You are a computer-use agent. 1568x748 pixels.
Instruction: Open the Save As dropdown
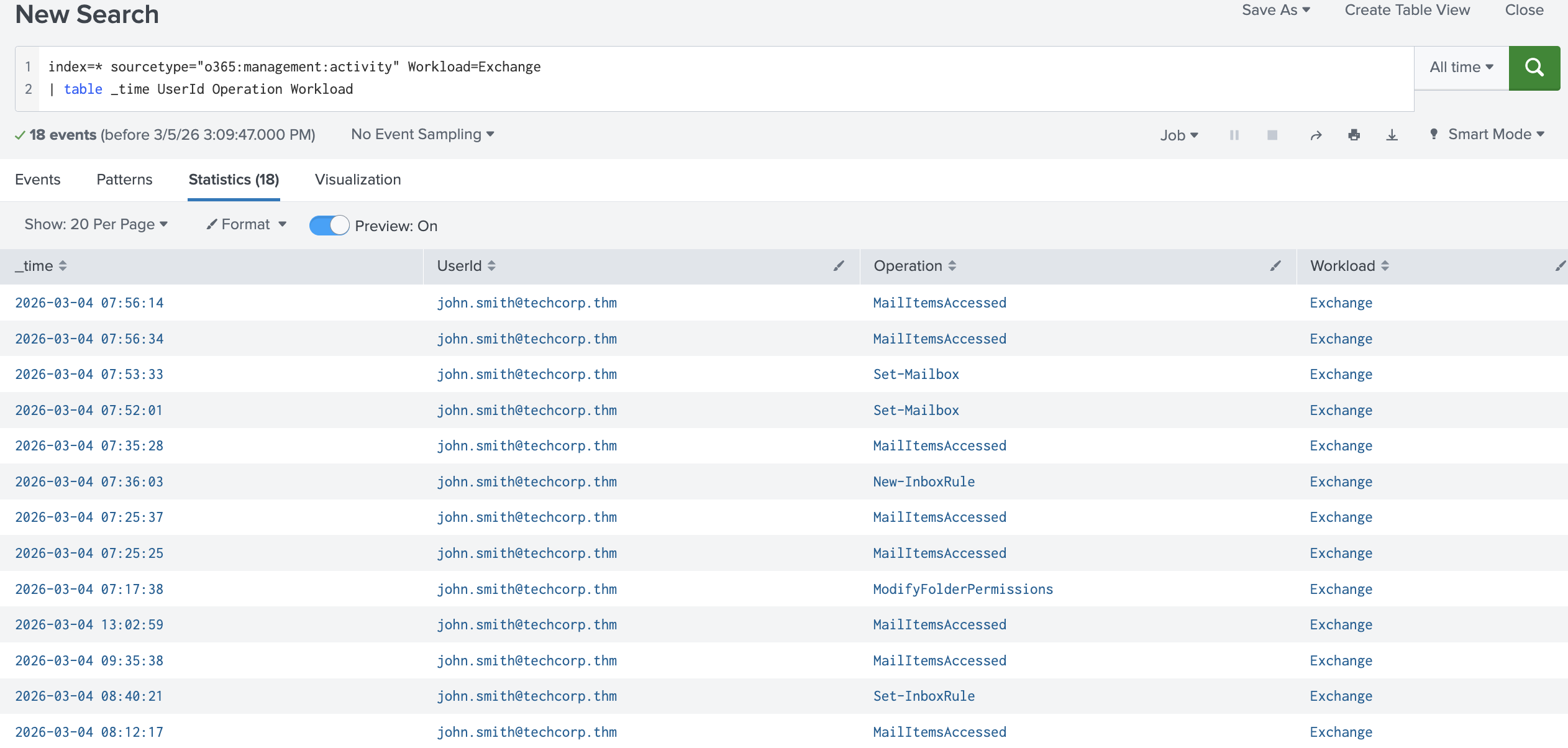pyautogui.click(x=1276, y=10)
